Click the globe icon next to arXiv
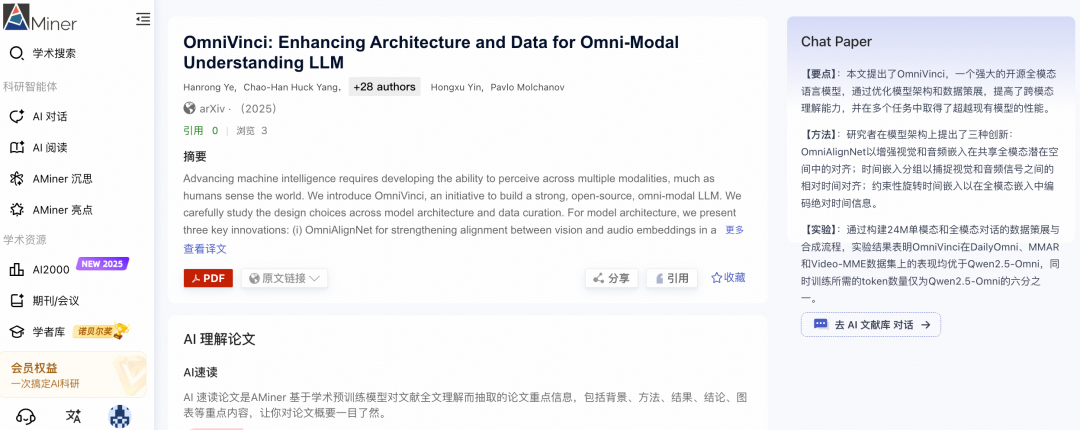This screenshot has height=430, width=1080. click(189, 108)
